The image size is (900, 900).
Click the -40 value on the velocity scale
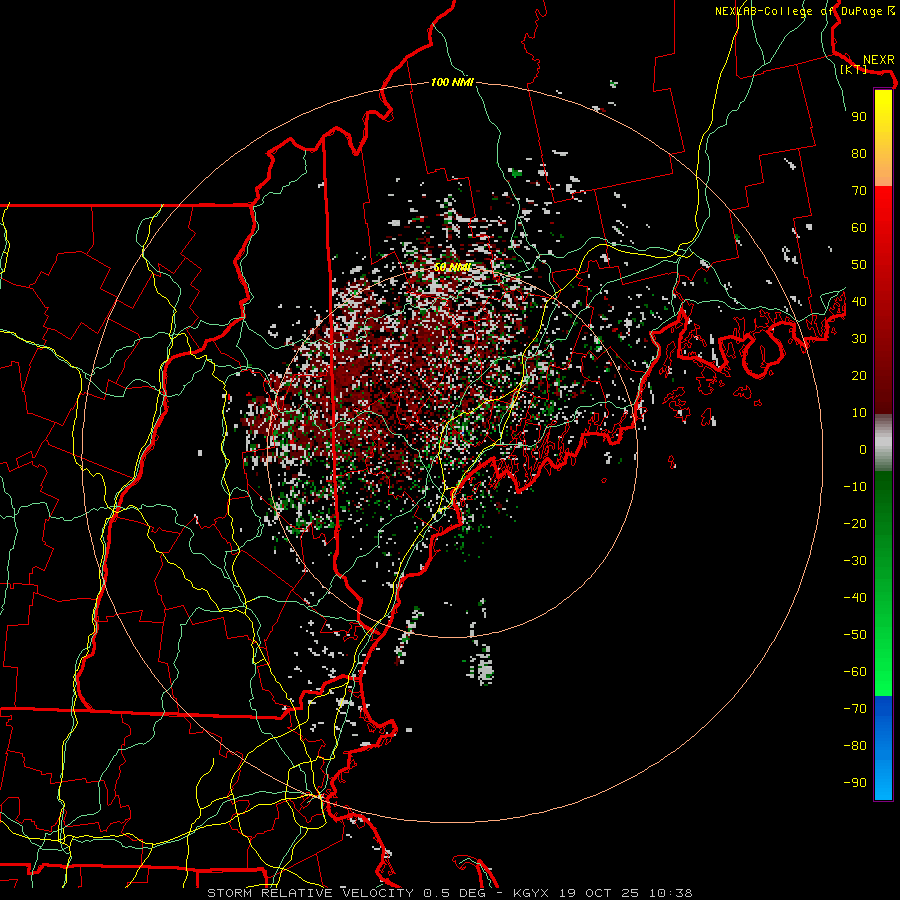pyautogui.click(x=855, y=598)
